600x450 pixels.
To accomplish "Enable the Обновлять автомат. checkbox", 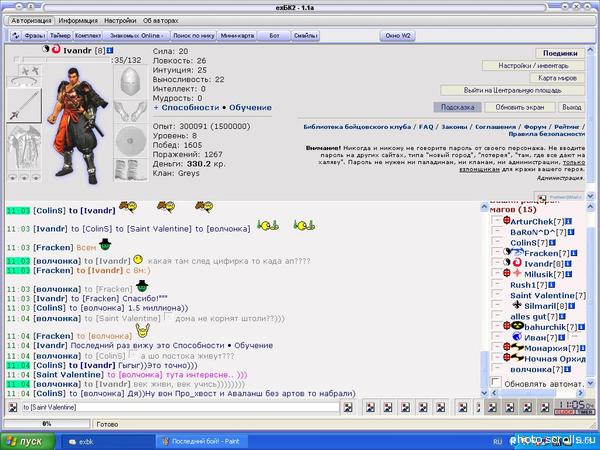I will (496, 382).
